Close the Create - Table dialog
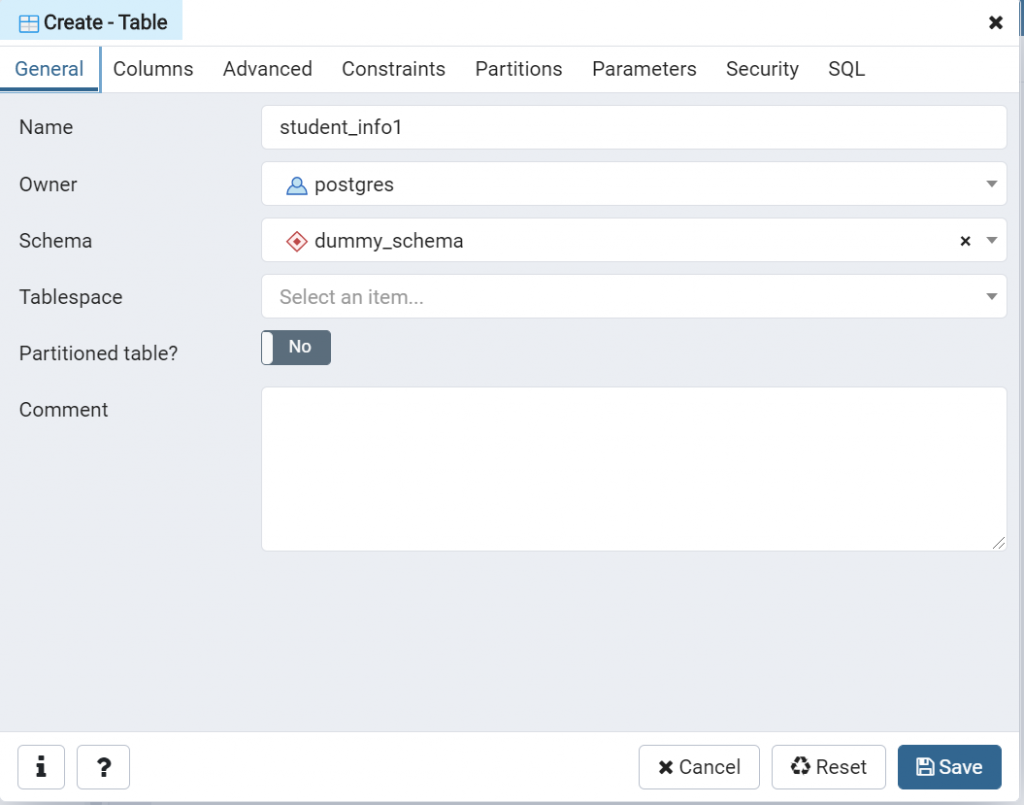Screen dimensions: 1024x805 996,22
